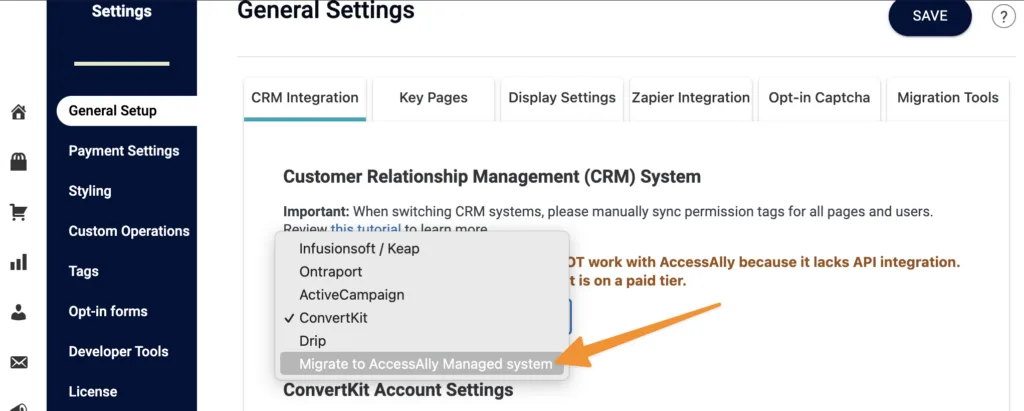
Task: Open Tags in the sidebar
Action: tap(83, 272)
